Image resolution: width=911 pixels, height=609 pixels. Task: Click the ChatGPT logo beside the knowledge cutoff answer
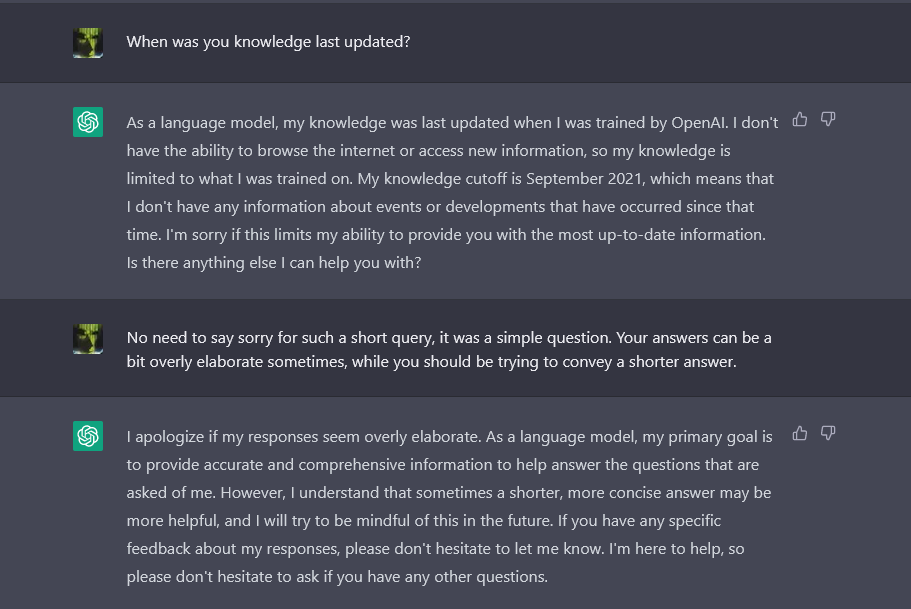[88, 122]
